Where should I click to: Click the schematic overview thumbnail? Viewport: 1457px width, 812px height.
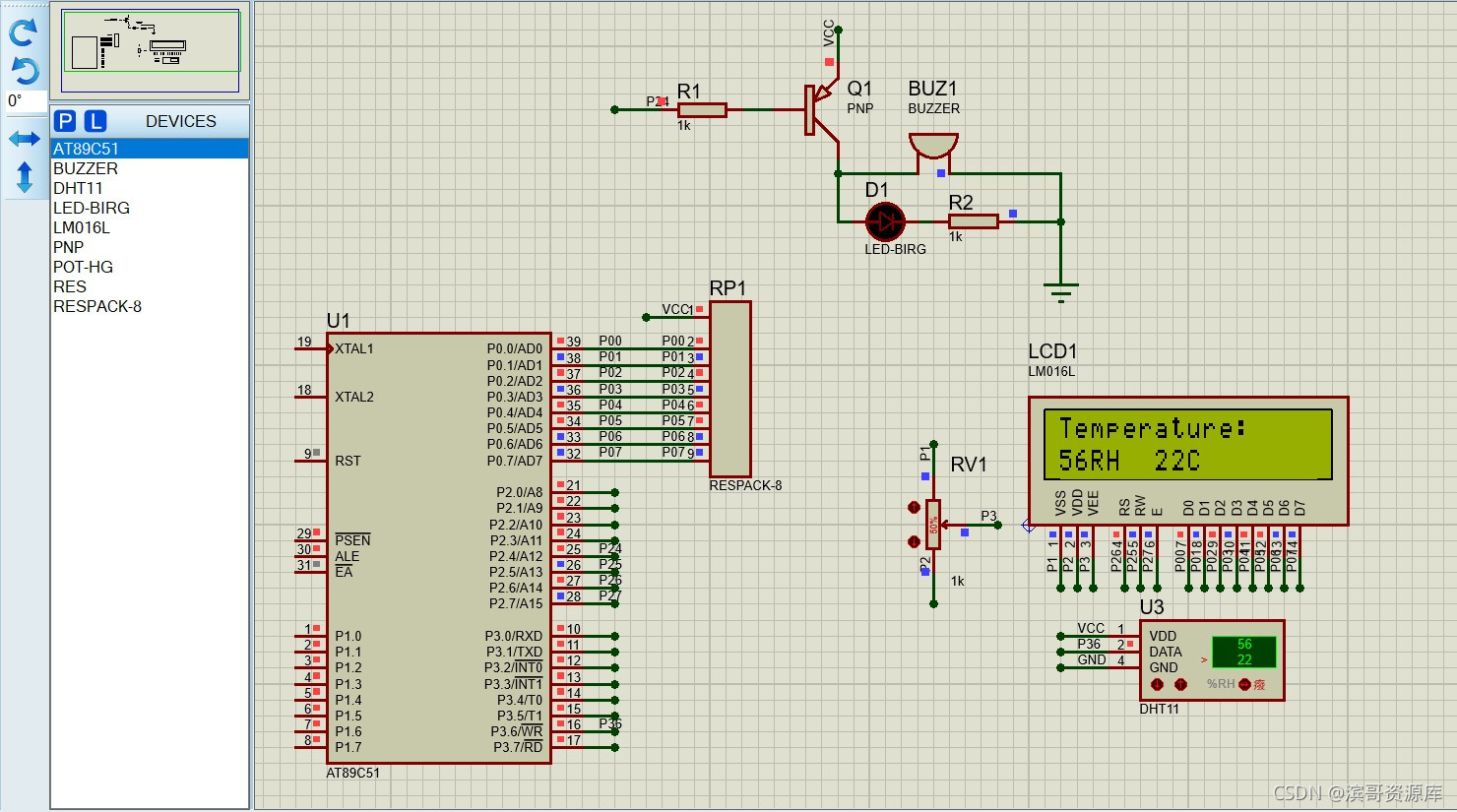point(151,49)
